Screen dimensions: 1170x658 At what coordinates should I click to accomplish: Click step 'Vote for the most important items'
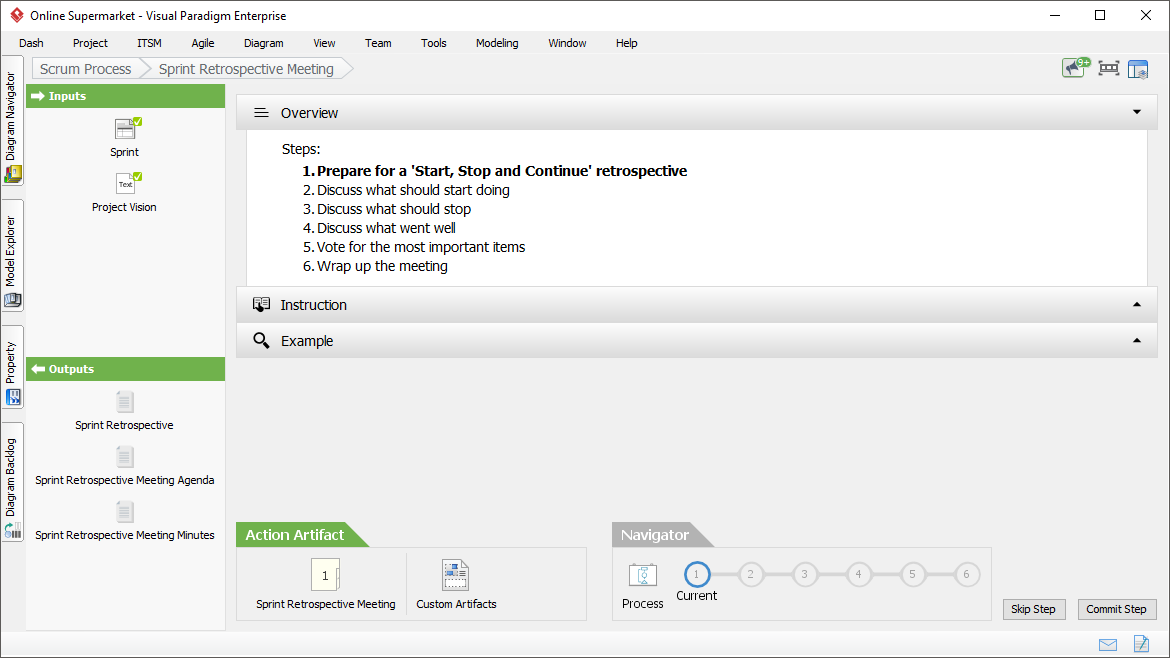click(413, 247)
